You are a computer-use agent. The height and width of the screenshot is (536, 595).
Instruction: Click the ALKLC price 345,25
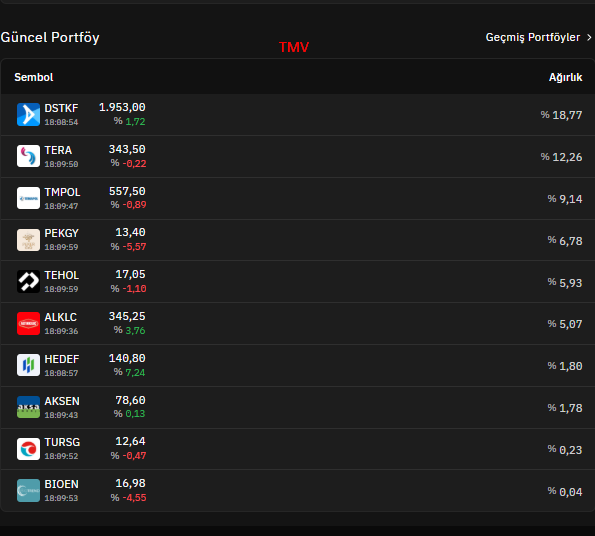[127, 316]
